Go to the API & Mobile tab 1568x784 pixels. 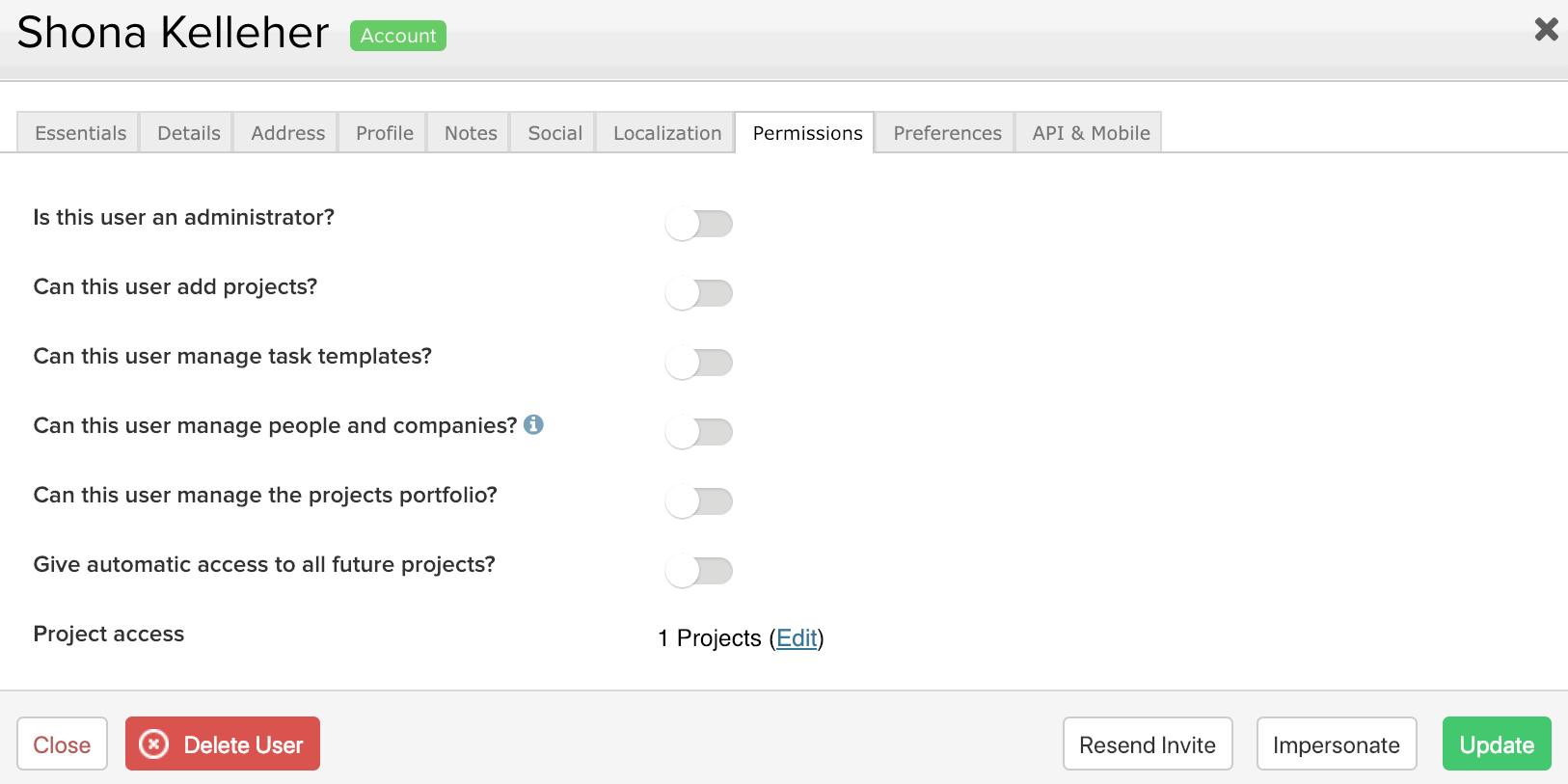tap(1091, 133)
